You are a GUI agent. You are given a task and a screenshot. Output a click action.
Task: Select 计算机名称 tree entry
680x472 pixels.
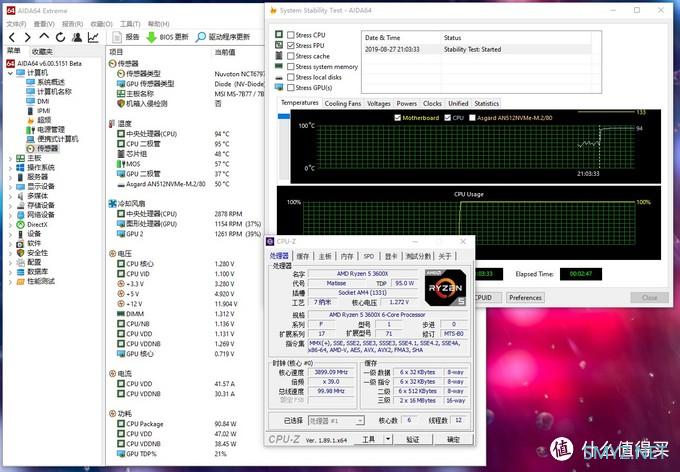pyautogui.click(x=54, y=92)
